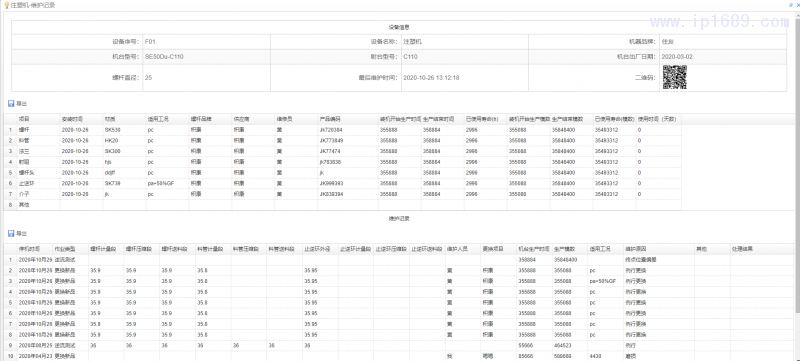Click the 导出 label above the maintenance table
The image size is (800, 361).
pos(21,234)
